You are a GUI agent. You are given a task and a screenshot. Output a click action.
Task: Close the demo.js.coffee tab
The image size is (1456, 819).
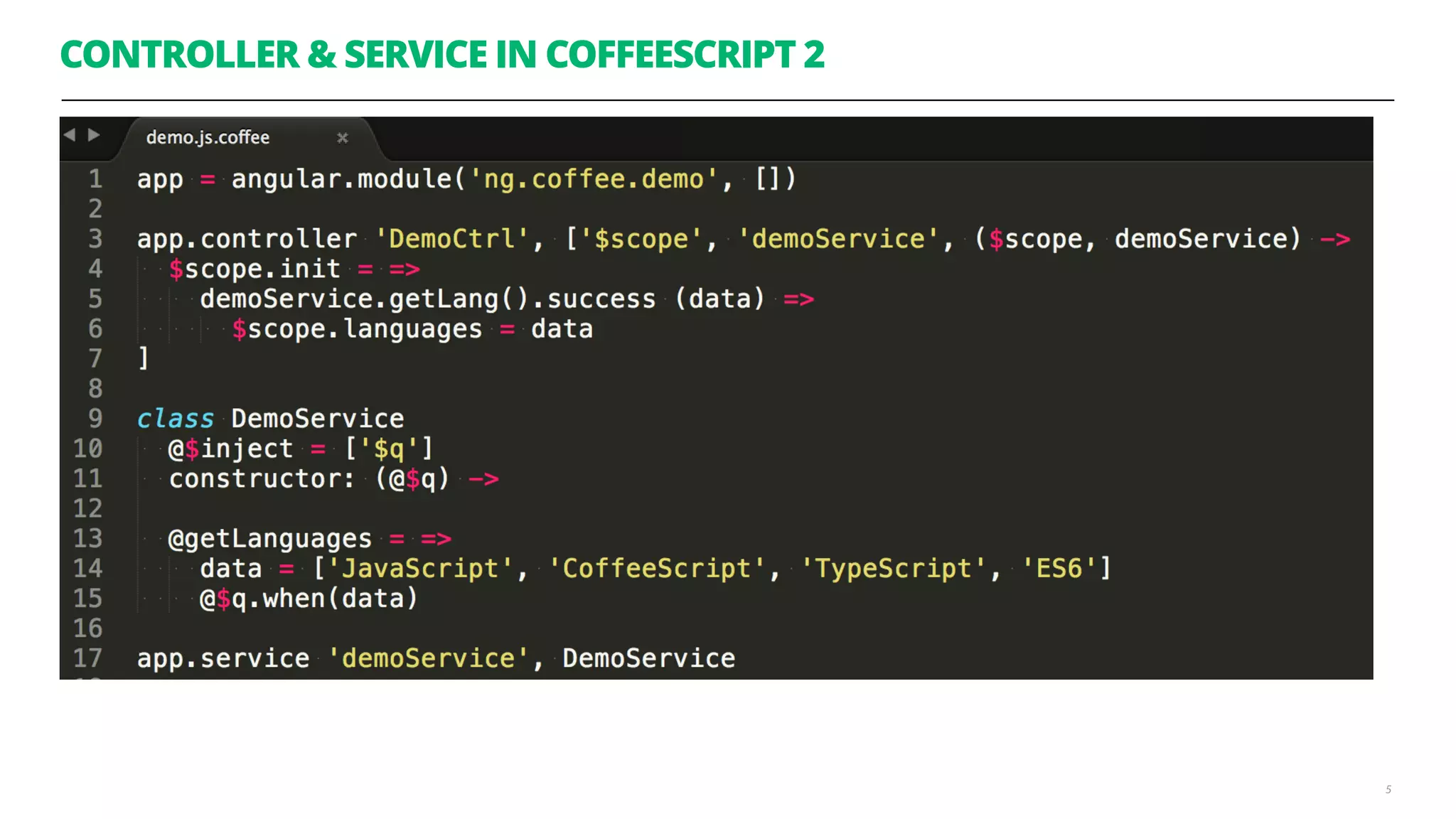point(343,137)
